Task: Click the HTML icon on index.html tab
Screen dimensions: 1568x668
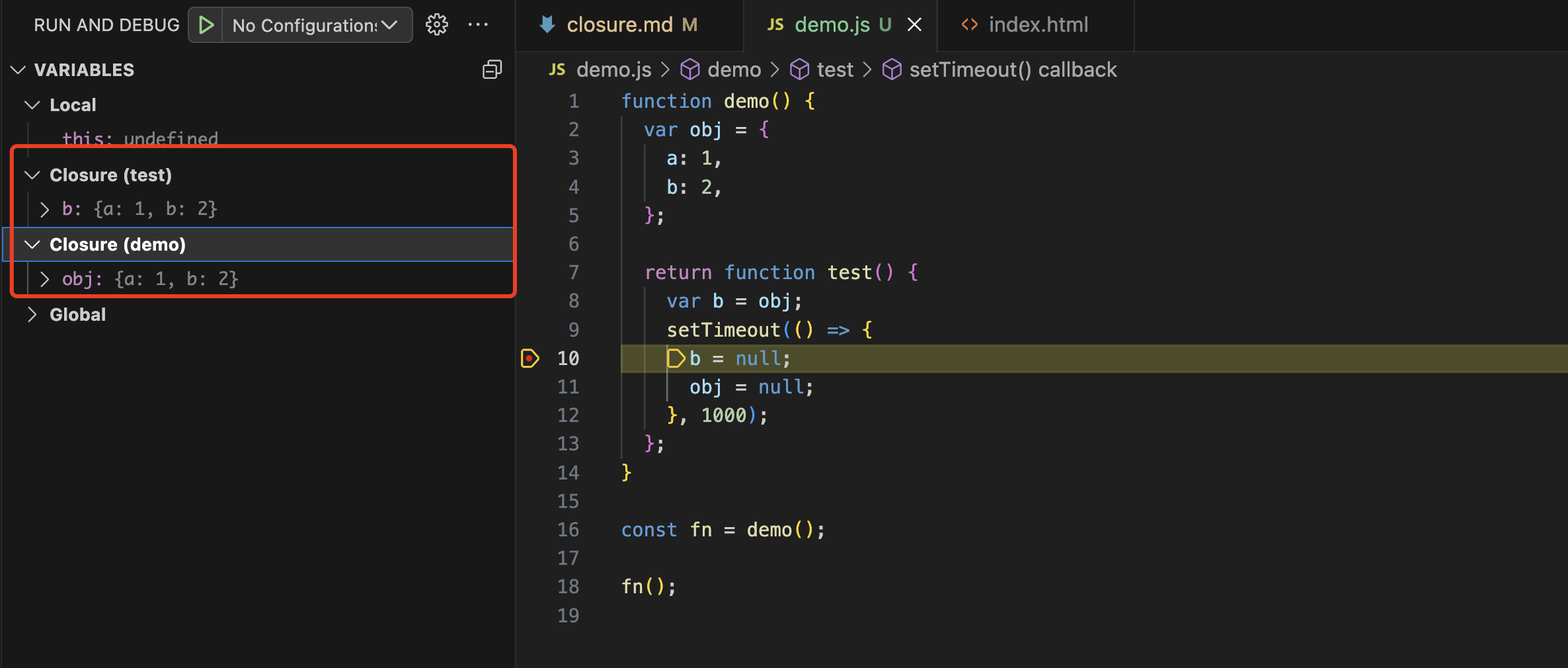Action: (x=970, y=24)
